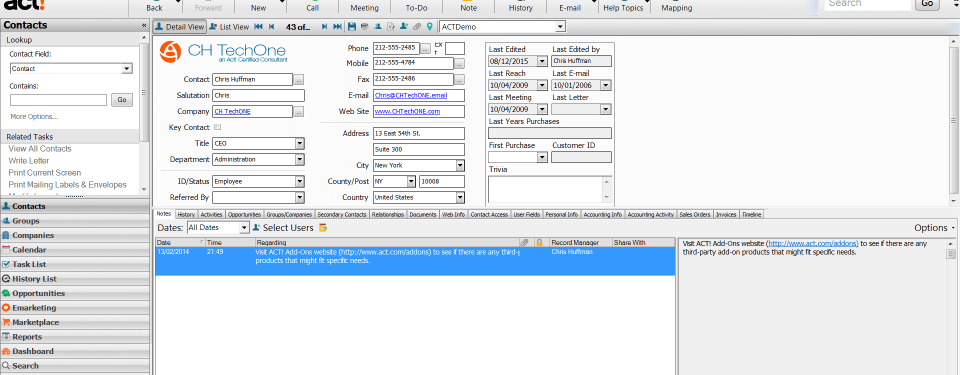
Task: Save the record with the floppy disk icon
Action: (351, 27)
